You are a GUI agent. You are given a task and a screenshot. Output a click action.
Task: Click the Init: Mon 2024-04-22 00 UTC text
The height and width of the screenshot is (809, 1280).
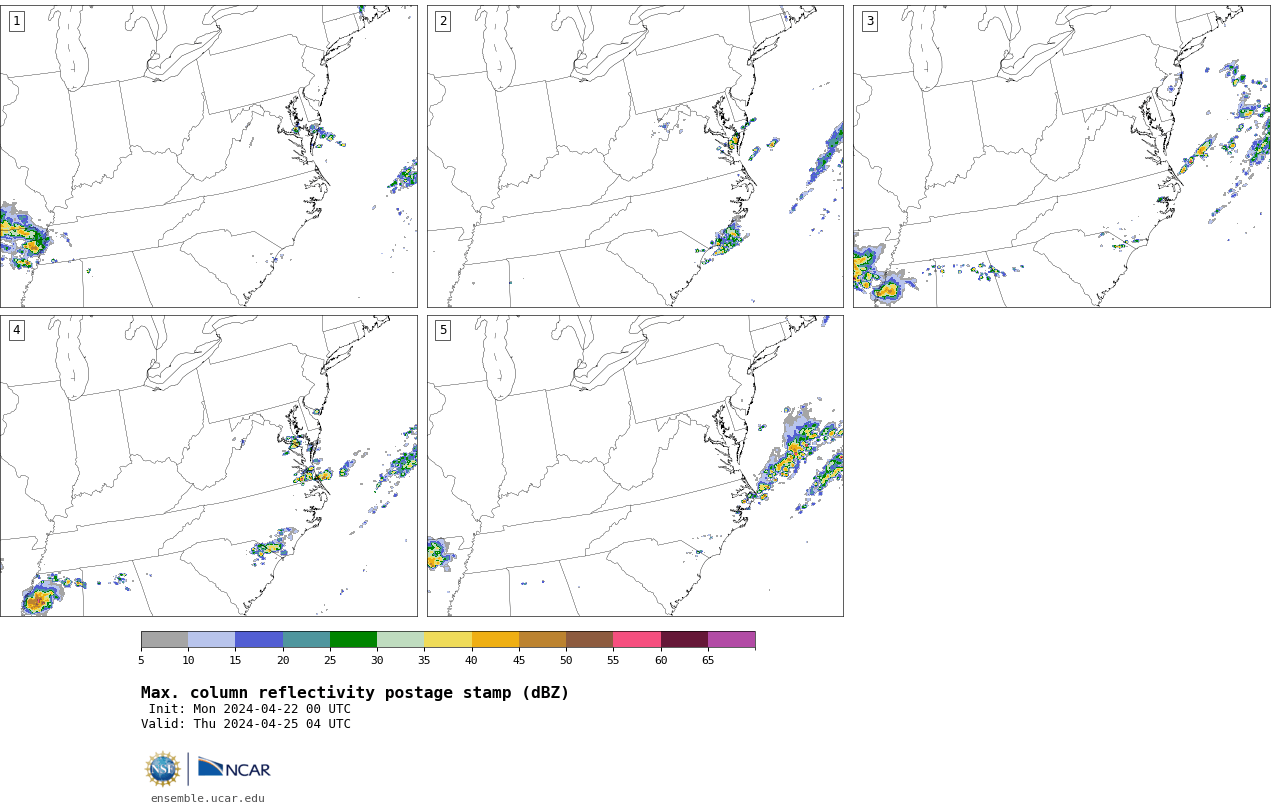point(250,709)
